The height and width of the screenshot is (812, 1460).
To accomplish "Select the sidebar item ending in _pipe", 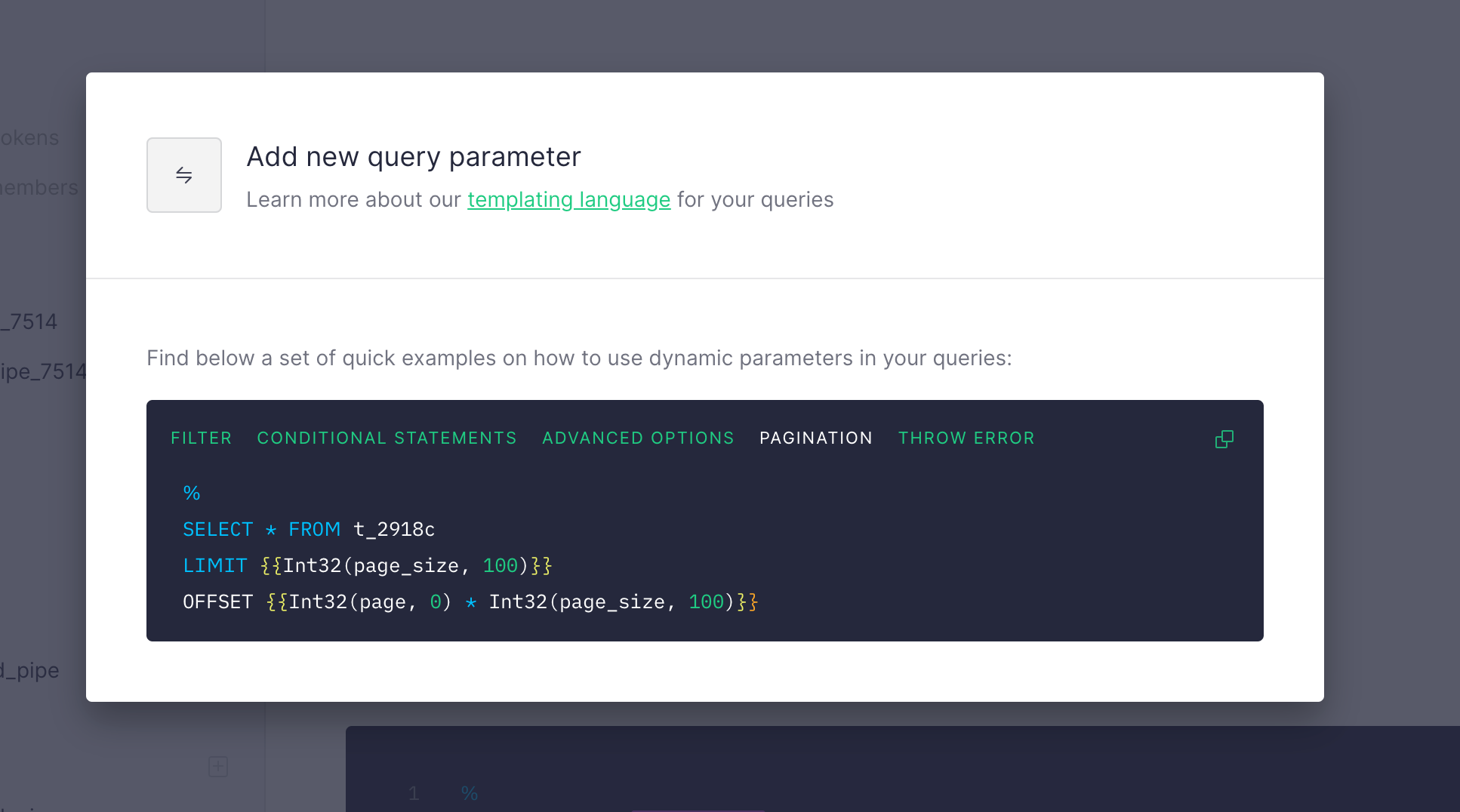I will click(x=30, y=671).
